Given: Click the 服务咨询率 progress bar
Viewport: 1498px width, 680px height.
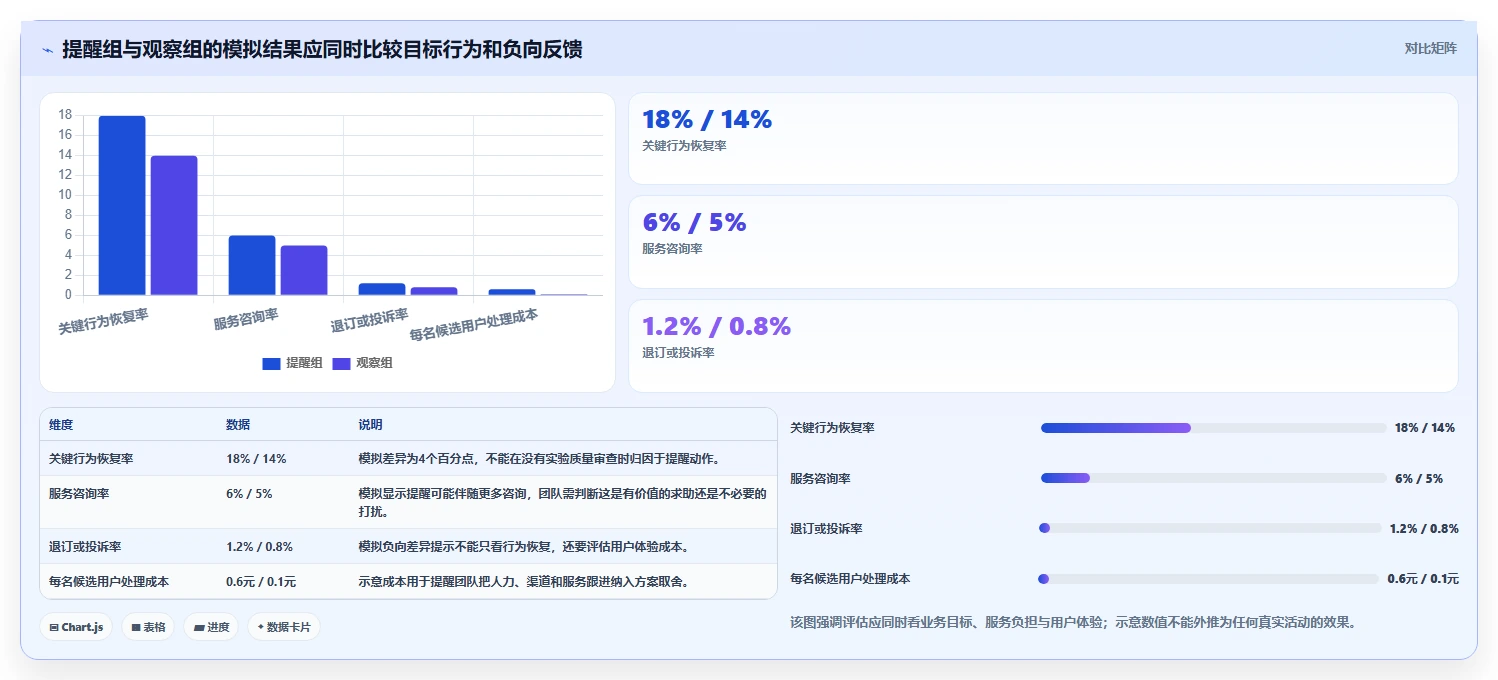Looking at the screenshot, I should coord(1213,478).
